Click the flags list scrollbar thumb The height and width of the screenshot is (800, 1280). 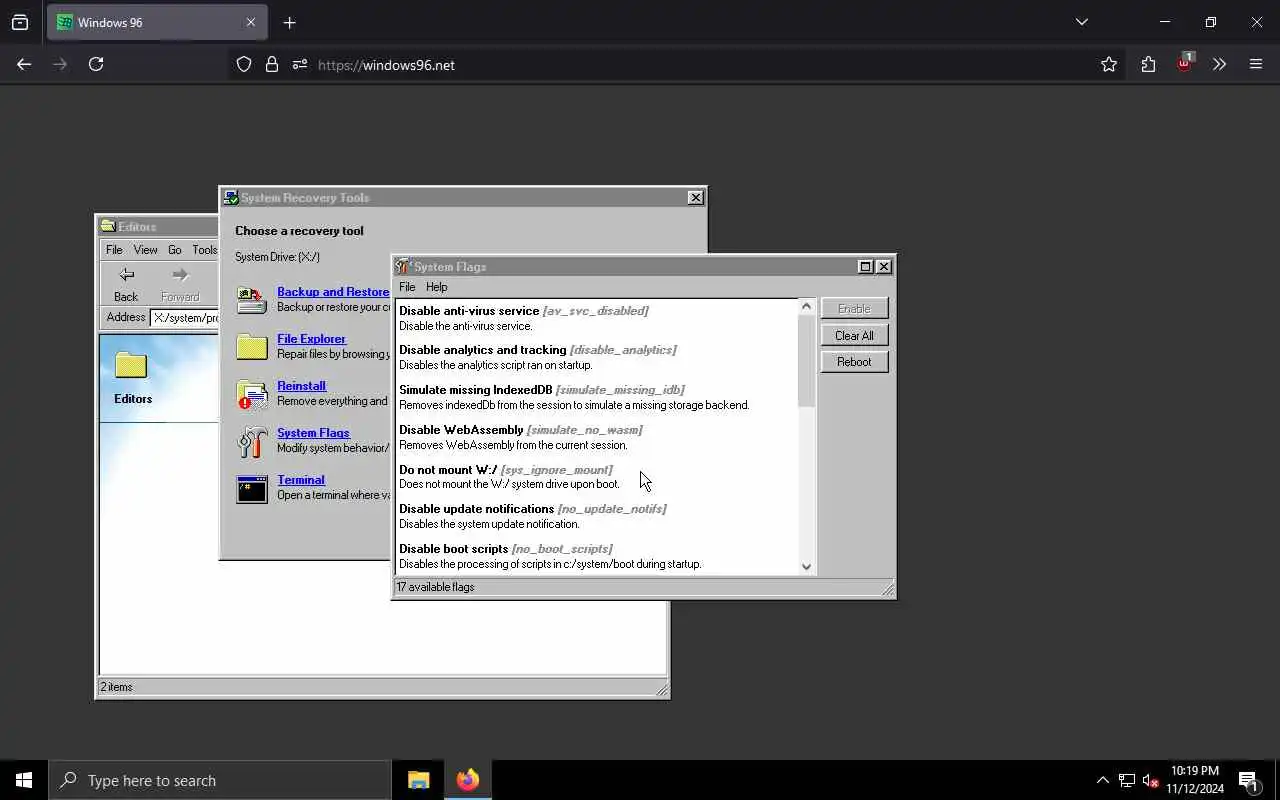tap(807, 361)
